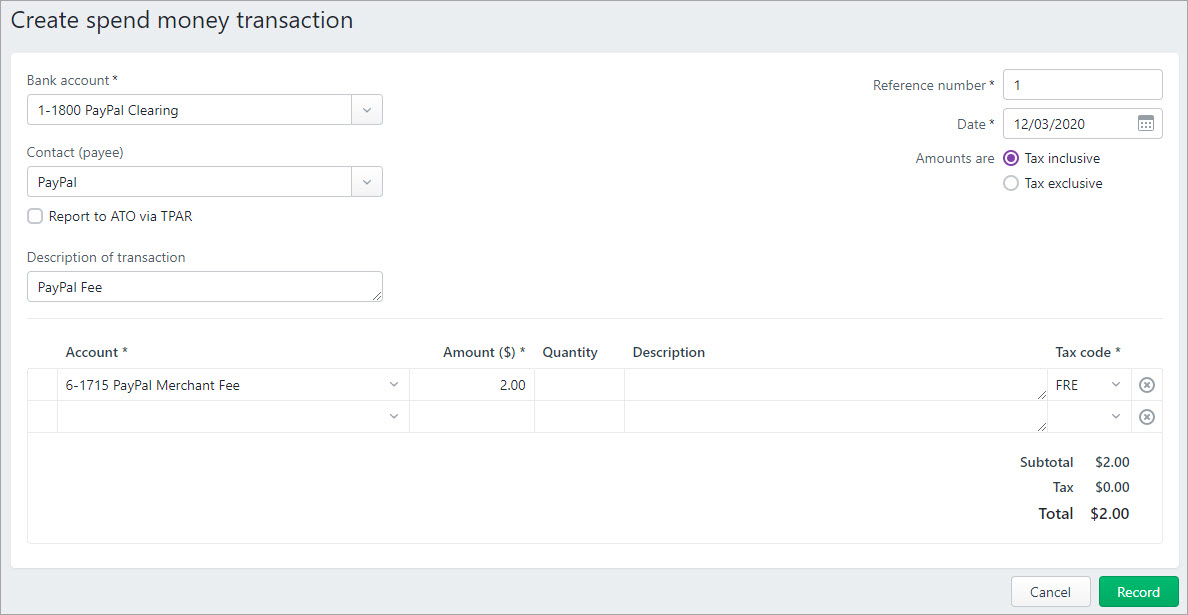Open the second row tax code dropdown

(1115, 417)
